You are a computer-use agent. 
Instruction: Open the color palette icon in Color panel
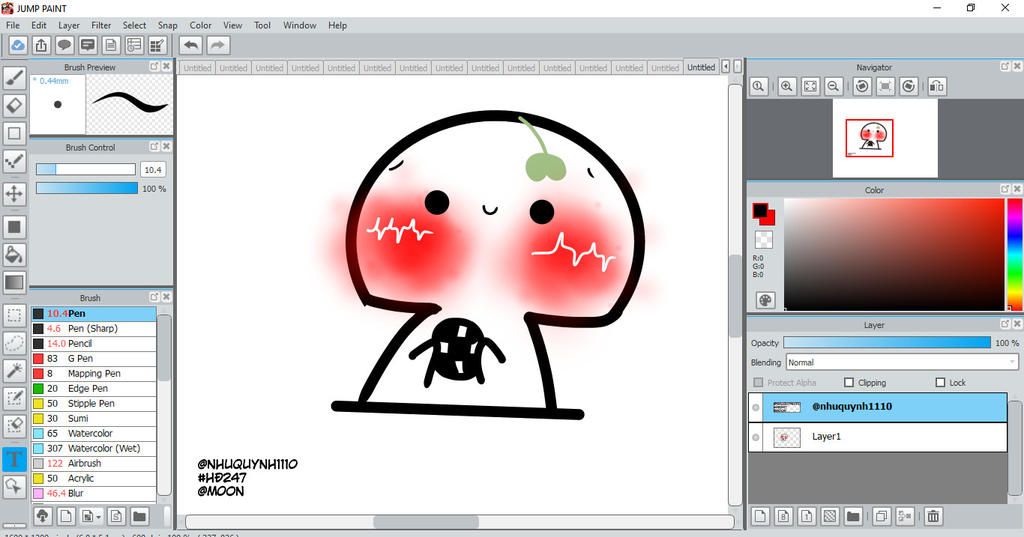[x=765, y=300]
